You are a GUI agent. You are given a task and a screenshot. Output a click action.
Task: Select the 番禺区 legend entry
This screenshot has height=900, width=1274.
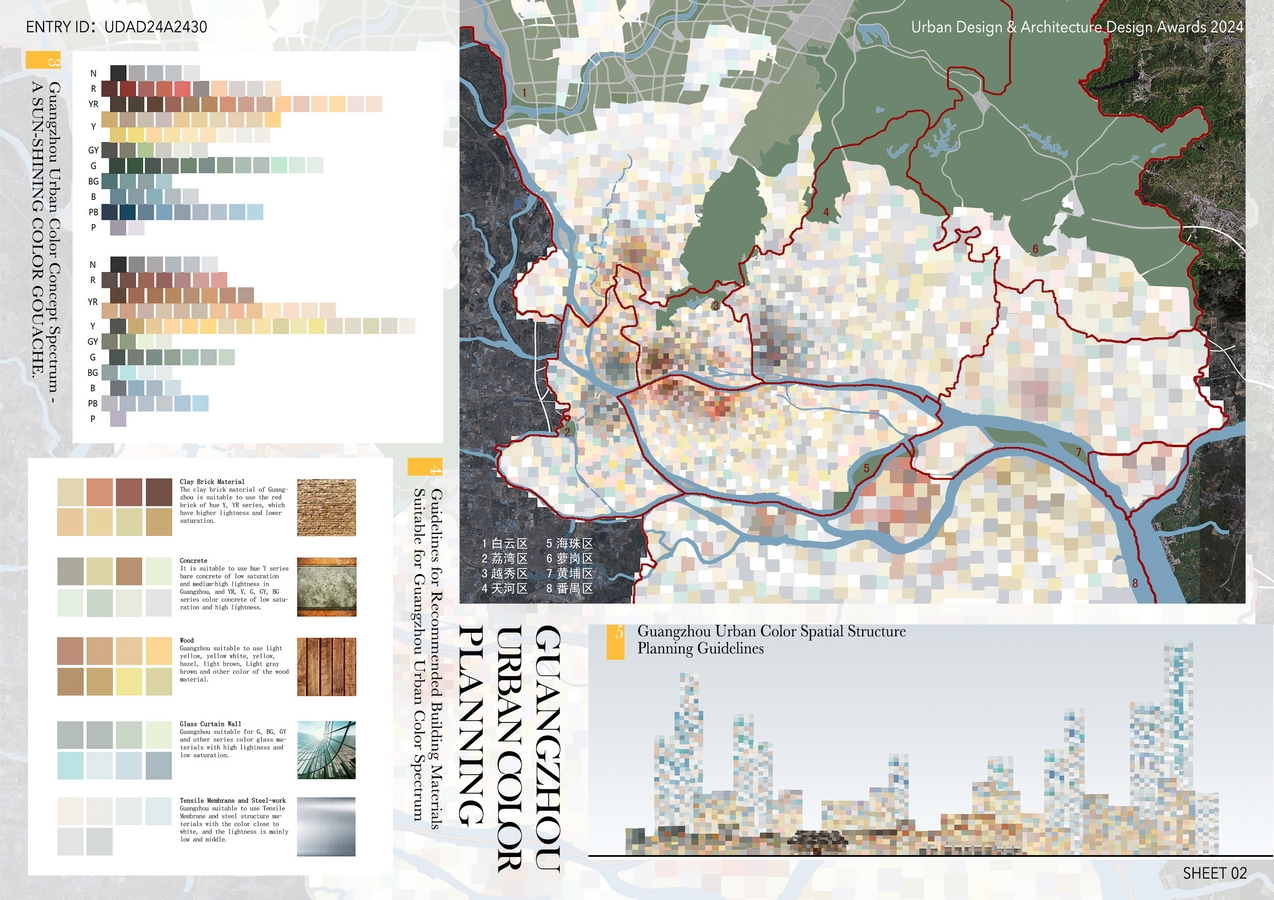(x=575, y=589)
